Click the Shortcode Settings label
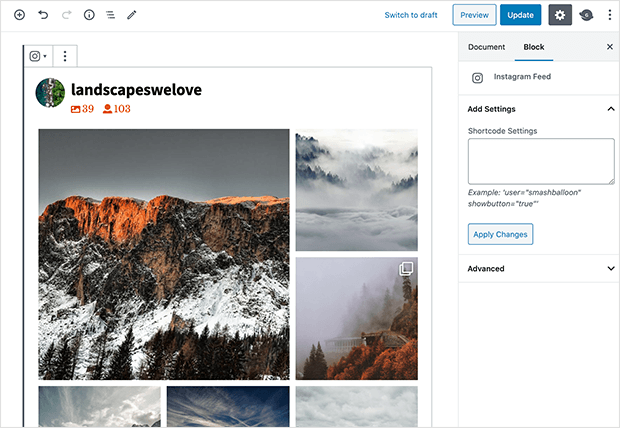 click(502, 131)
